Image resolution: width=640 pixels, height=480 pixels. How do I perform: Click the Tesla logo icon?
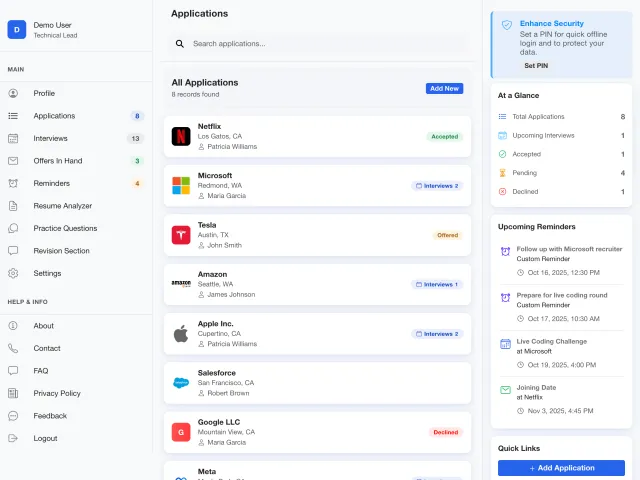coord(181,235)
